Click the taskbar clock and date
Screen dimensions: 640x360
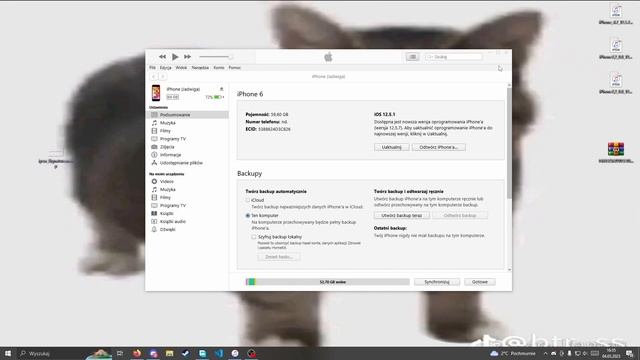(611, 353)
